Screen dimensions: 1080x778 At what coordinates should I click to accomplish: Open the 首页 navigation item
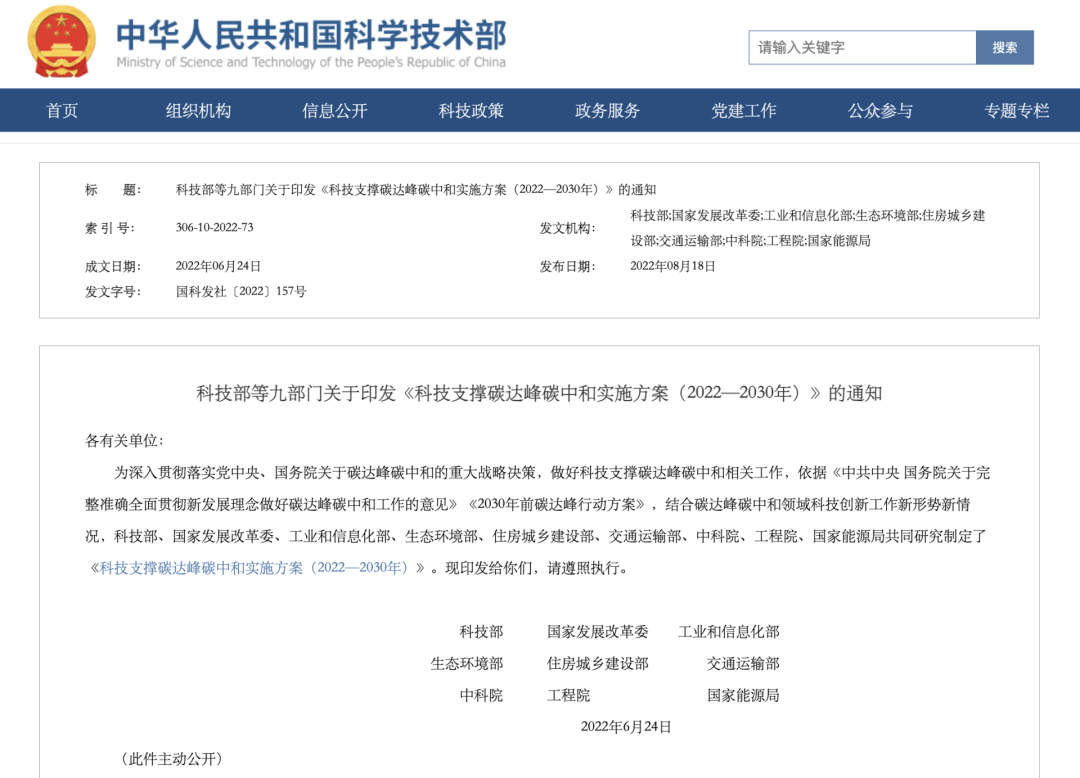pyautogui.click(x=62, y=110)
